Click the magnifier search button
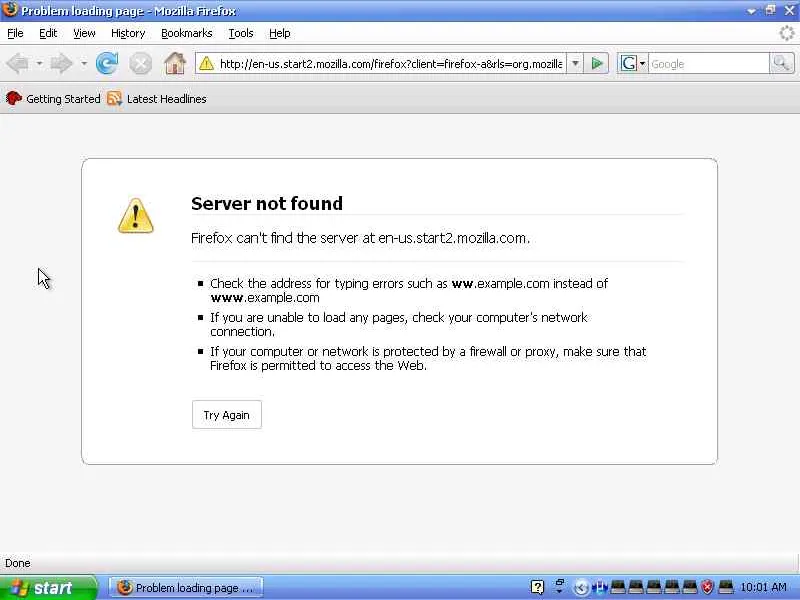 [x=782, y=64]
